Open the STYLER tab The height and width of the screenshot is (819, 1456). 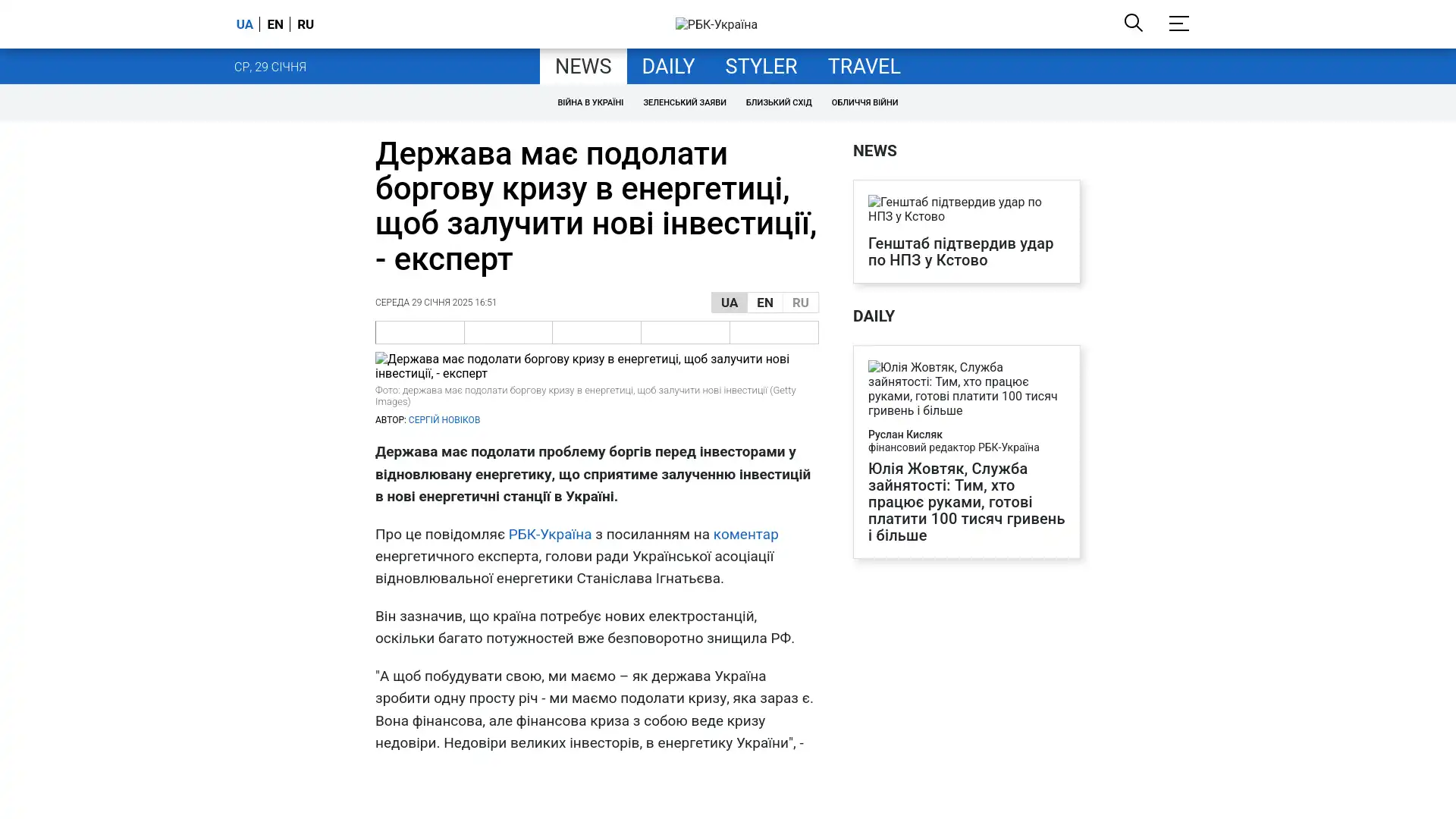pyautogui.click(x=761, y=67)
